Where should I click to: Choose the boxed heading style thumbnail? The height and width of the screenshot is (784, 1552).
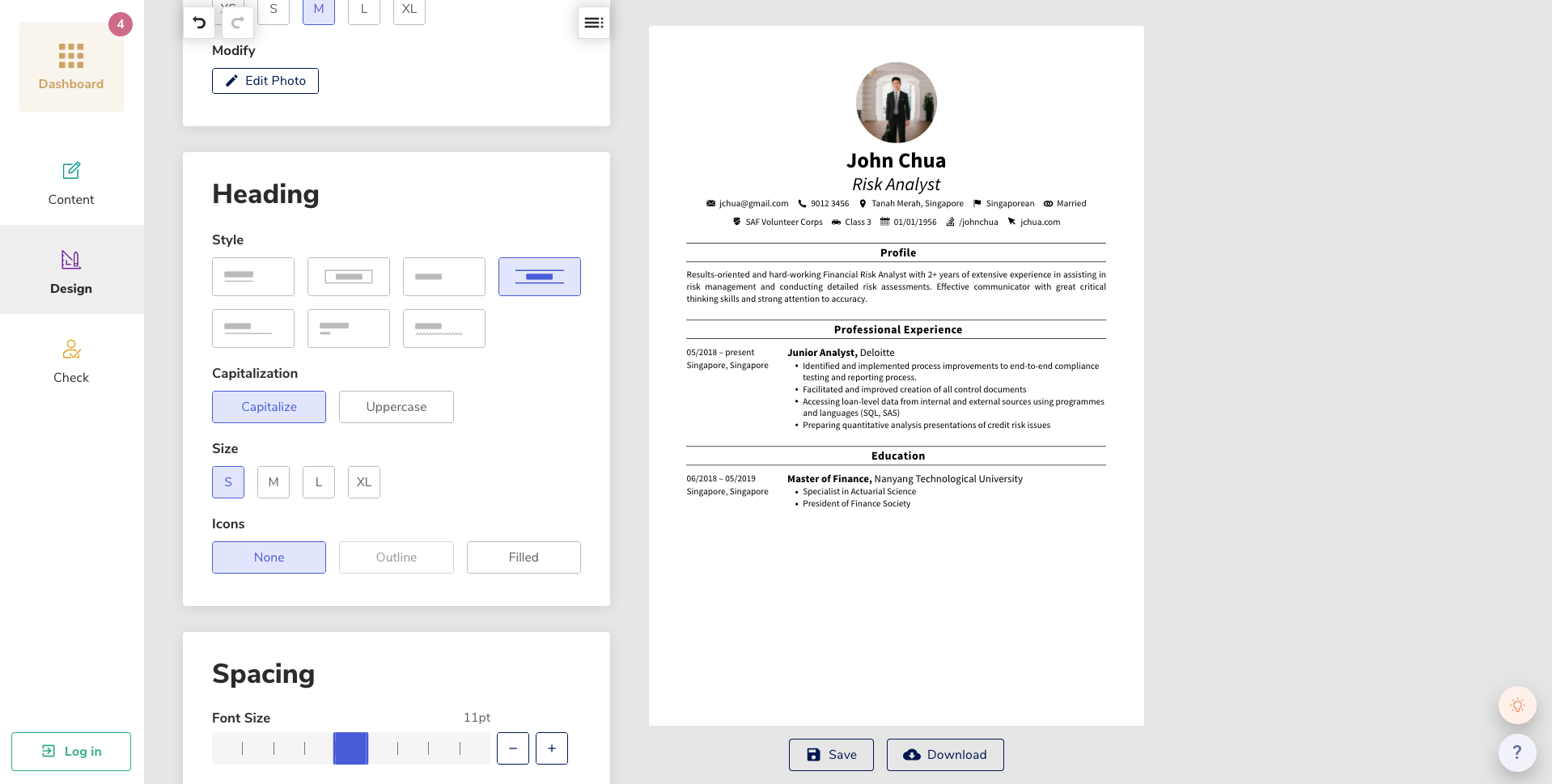tap(349, 277)
